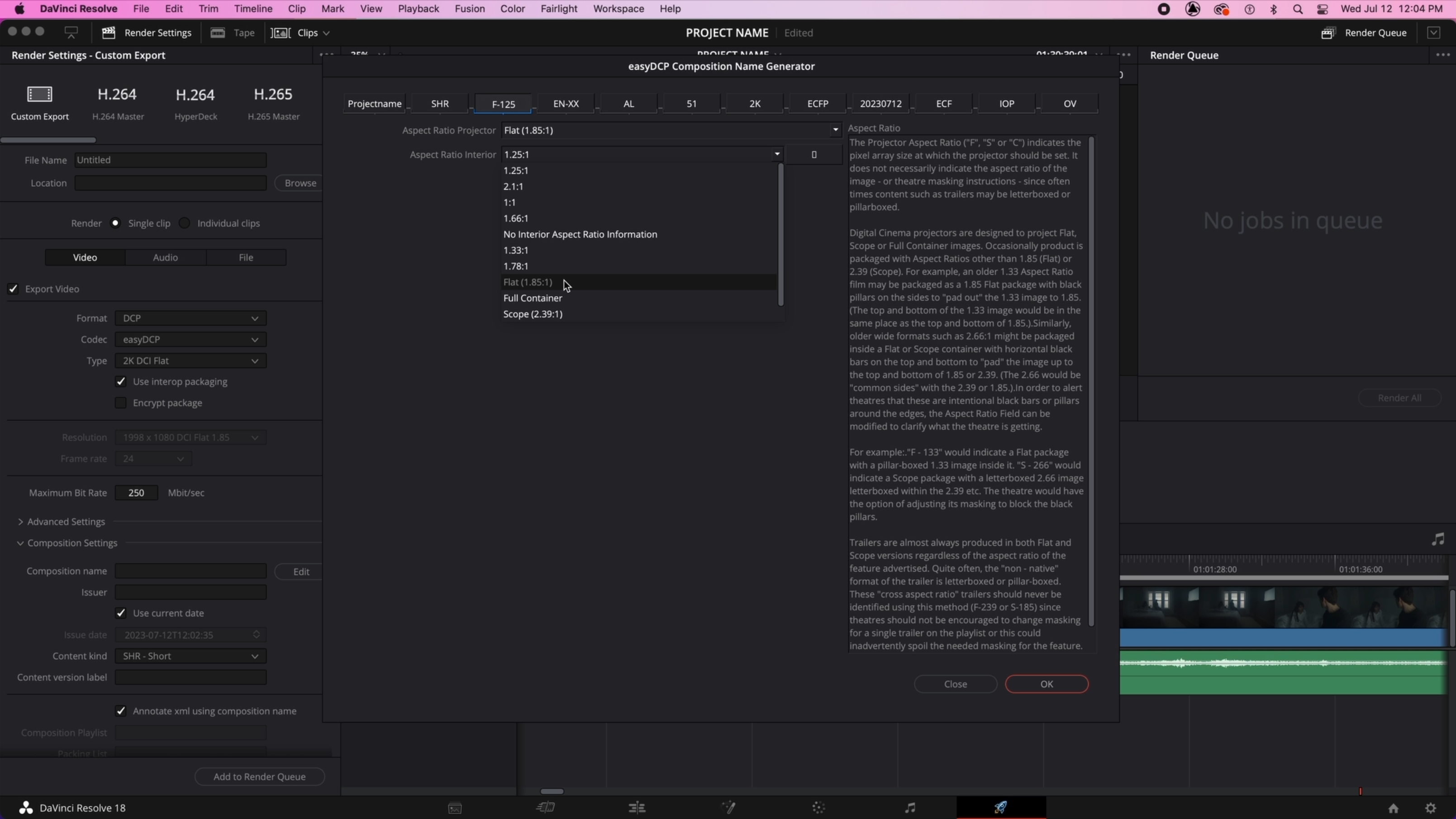
Task: Open macOS Control Center icon
Action: tap(1323, 9)
